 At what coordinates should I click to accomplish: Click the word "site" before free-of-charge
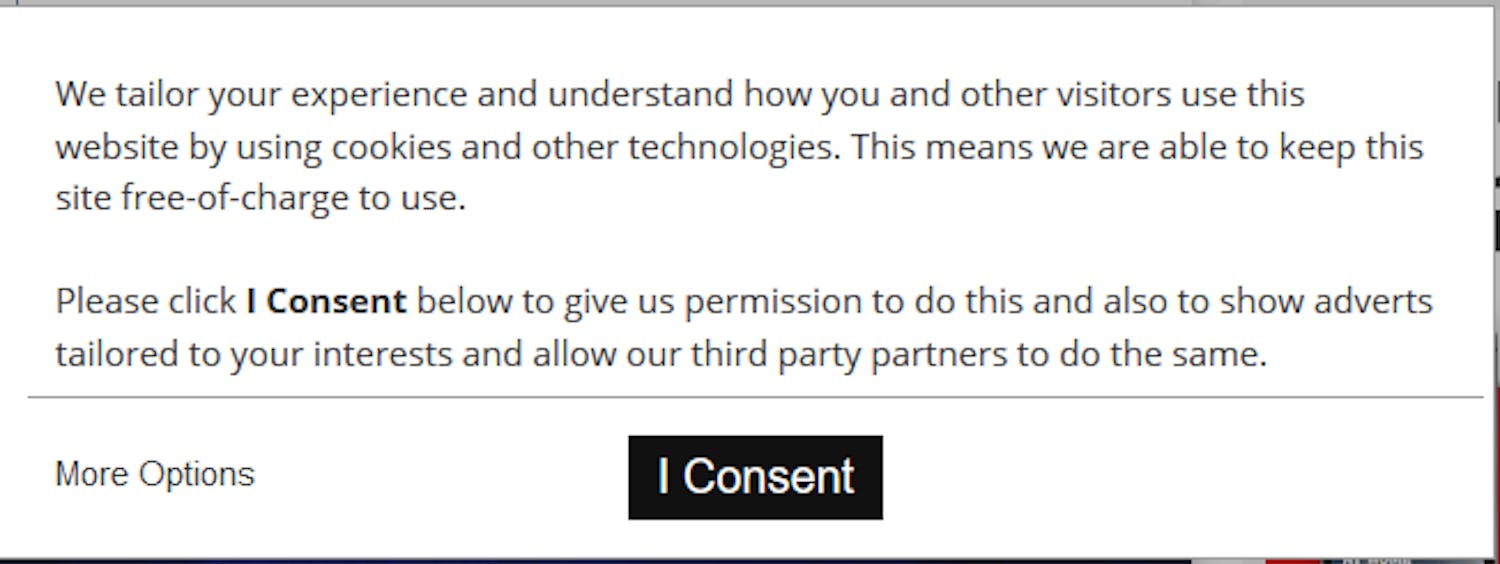tap(83, 198)
